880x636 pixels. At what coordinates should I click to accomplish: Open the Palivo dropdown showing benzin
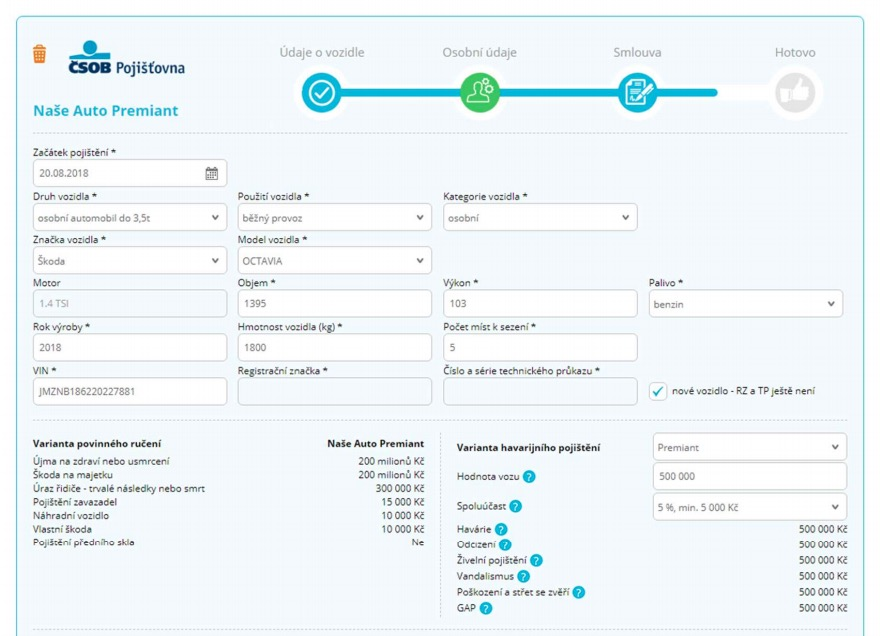[746, 304]
